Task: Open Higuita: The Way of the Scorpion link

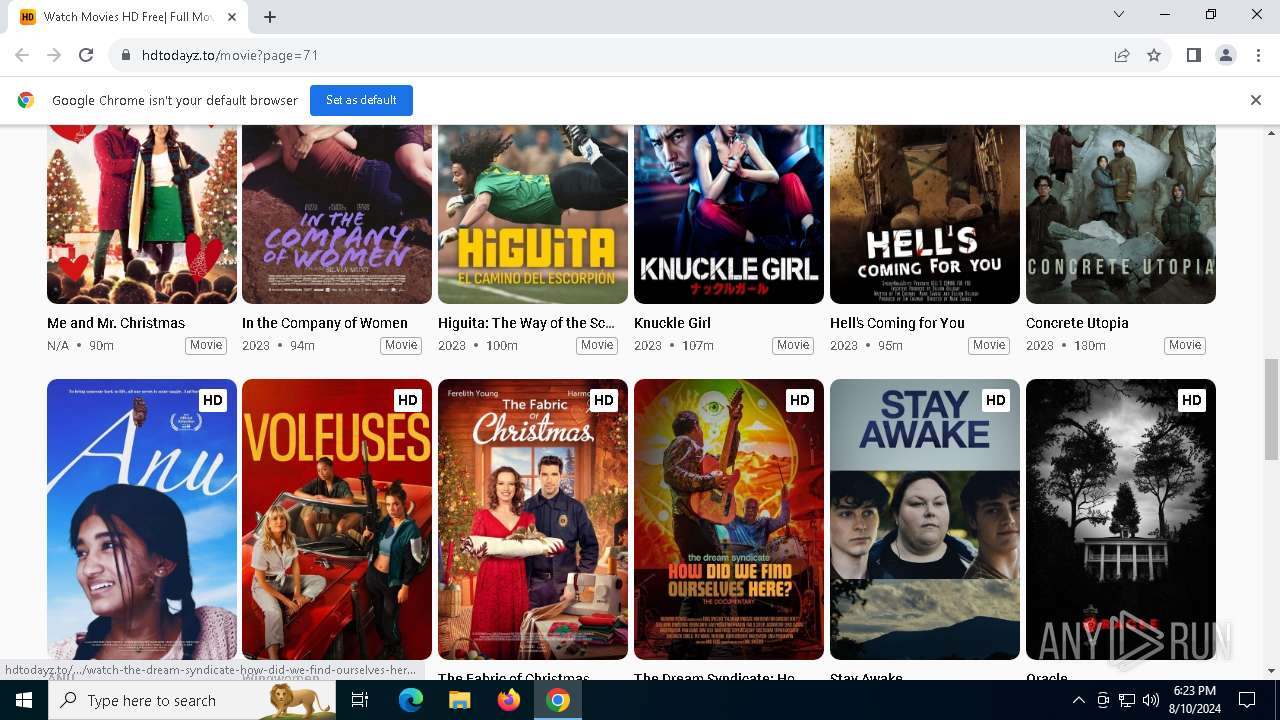Action: click(526, 323)
